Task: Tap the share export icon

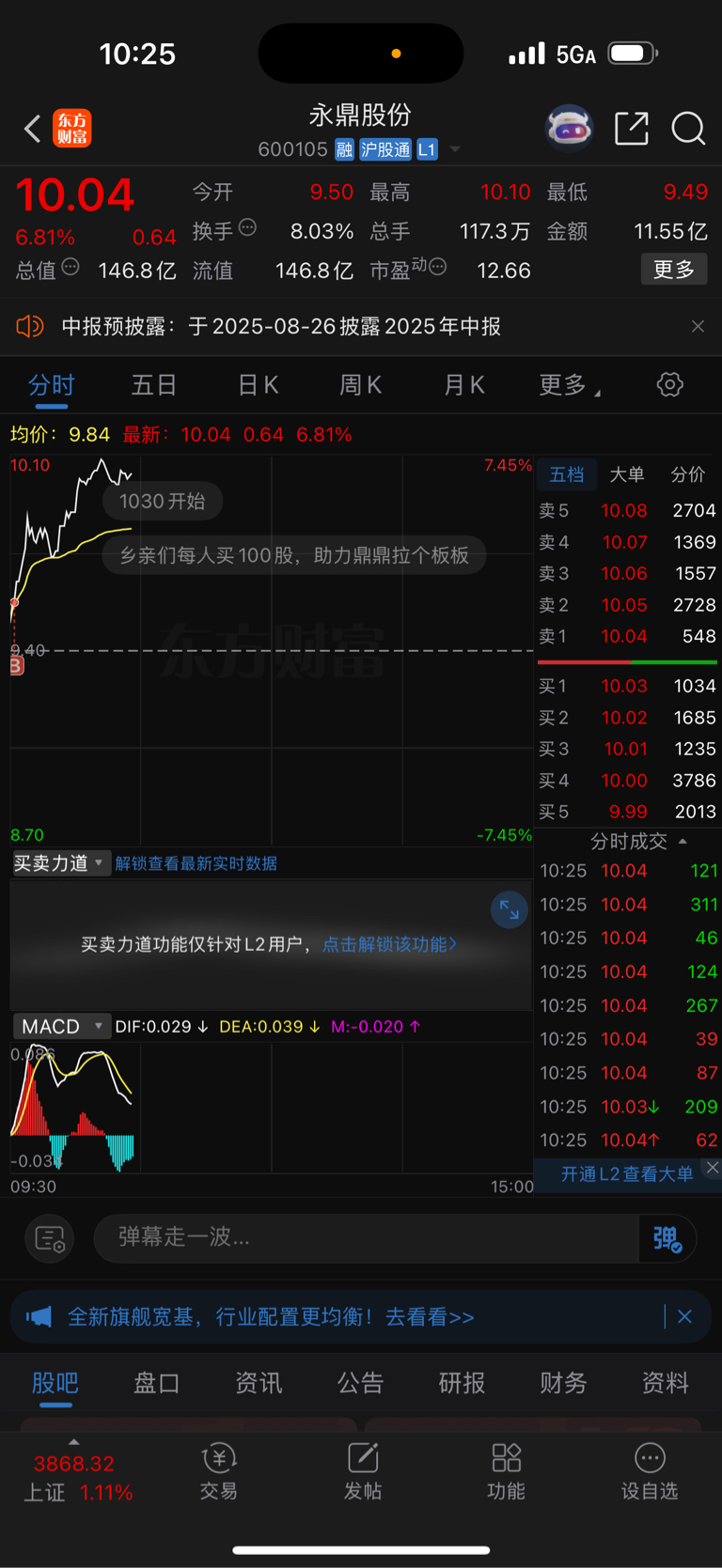Action: (632, 128)
